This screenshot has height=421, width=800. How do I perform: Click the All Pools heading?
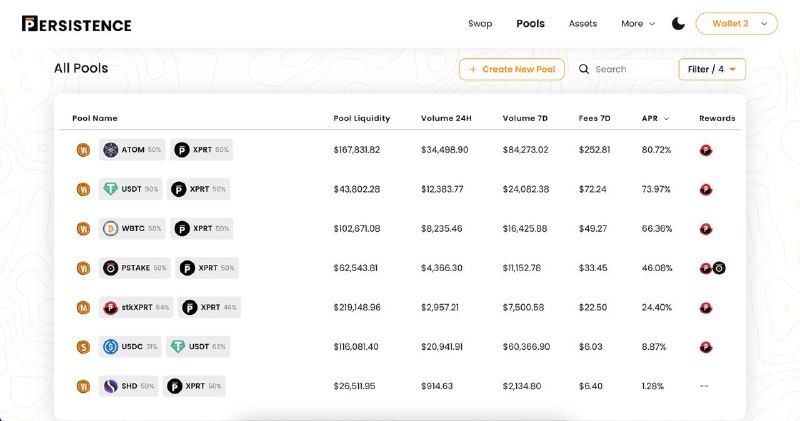point(81,68)
